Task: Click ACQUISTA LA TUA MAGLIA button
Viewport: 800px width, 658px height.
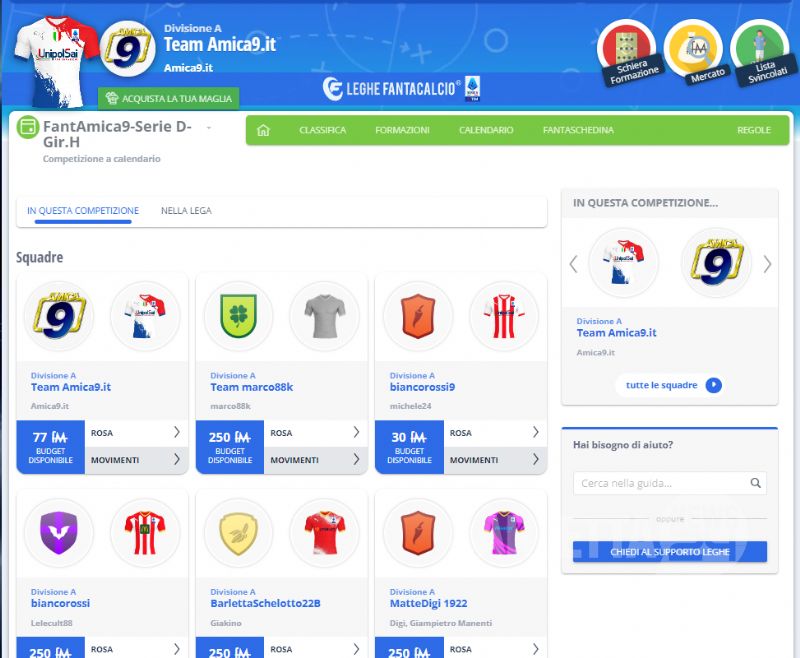Action: click(168, 98)
